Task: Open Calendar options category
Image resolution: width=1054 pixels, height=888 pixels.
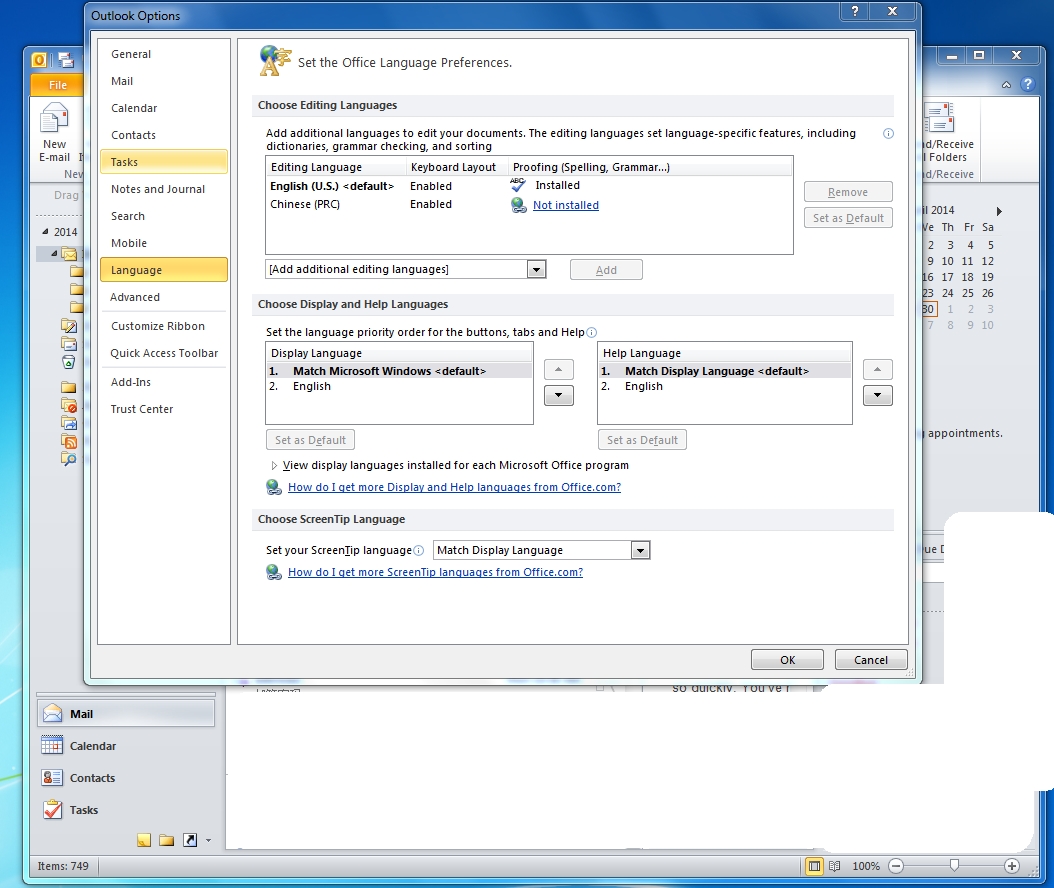Action: (x=134, y=108)
